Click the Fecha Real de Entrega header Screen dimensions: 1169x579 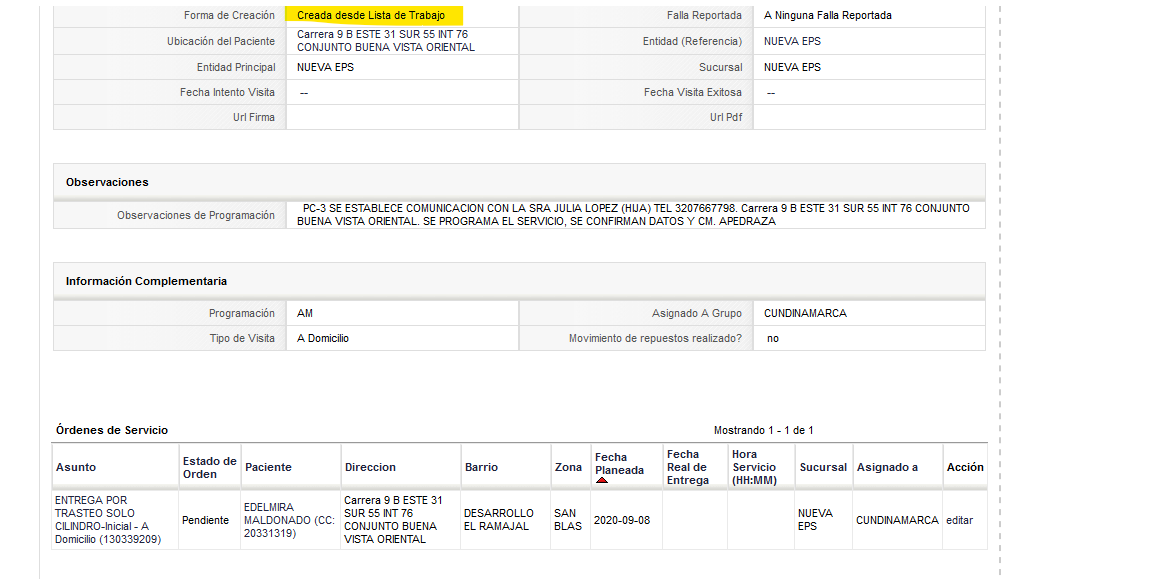point(687,467)
